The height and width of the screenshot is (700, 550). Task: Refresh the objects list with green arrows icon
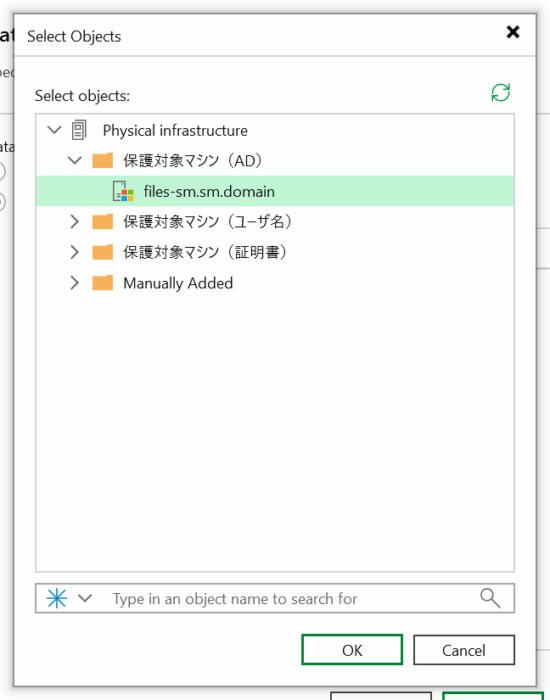pyautogui.click(x=500, y=93)
